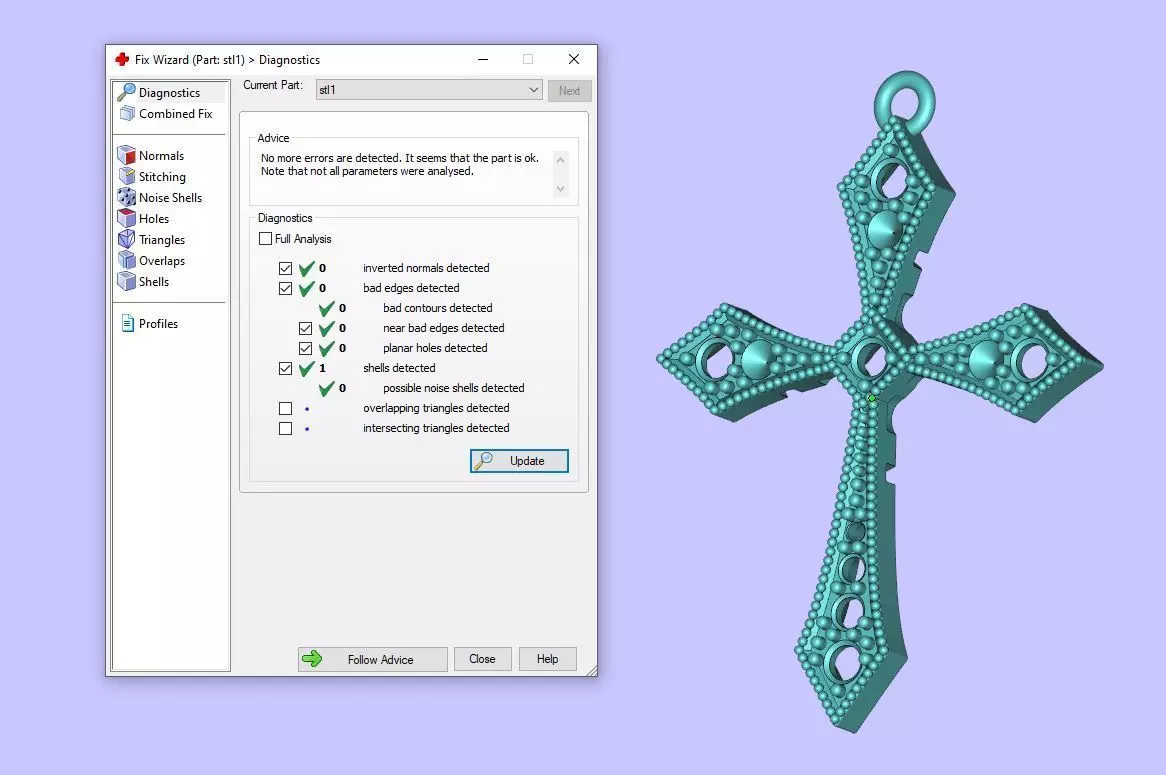Screen dimensions: 1166x775
Task: Click the green arrow on Follow Advice
Action: pos(312,658)
